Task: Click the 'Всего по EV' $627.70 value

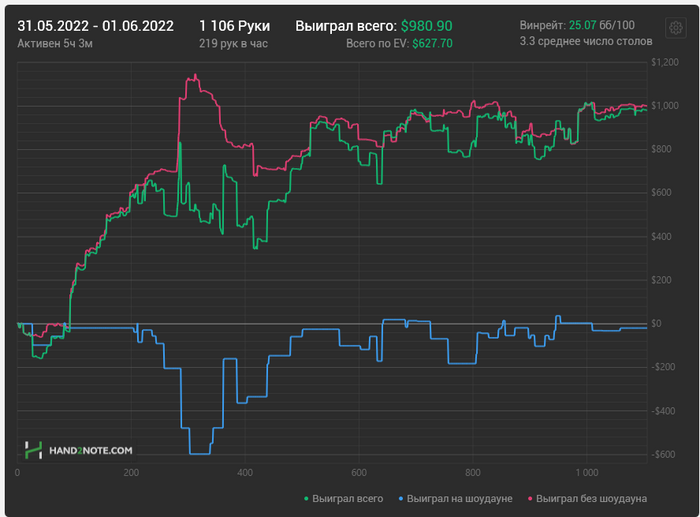Action: click(426, 44)
